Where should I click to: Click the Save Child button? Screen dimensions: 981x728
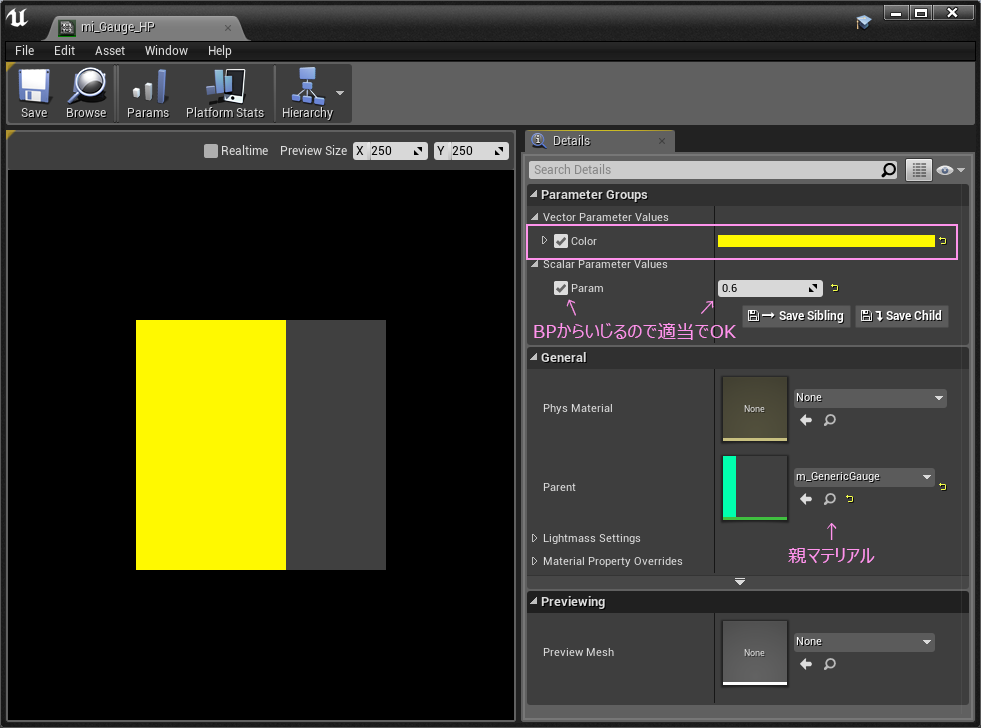coord(902,316)
